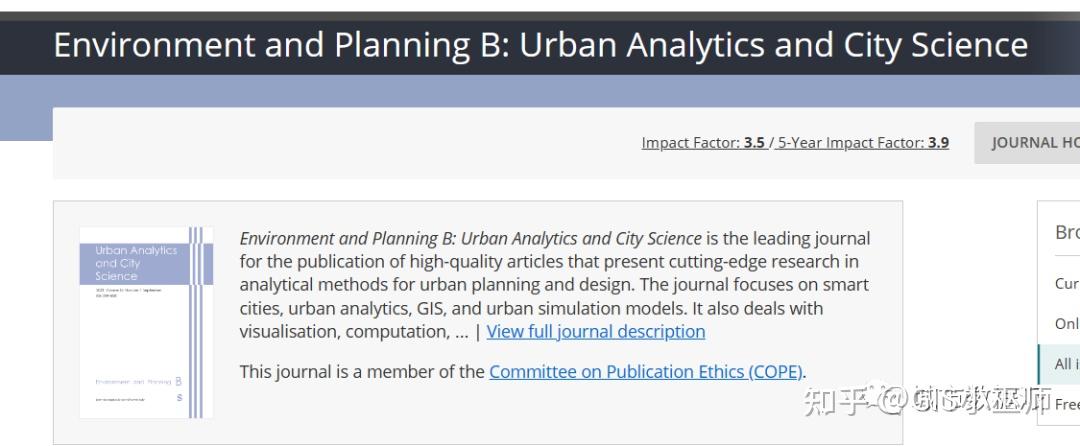Open the 5-Year Impact Factor 3.9 link
The height and width of the screenshot is (446, 1080).
863,143
